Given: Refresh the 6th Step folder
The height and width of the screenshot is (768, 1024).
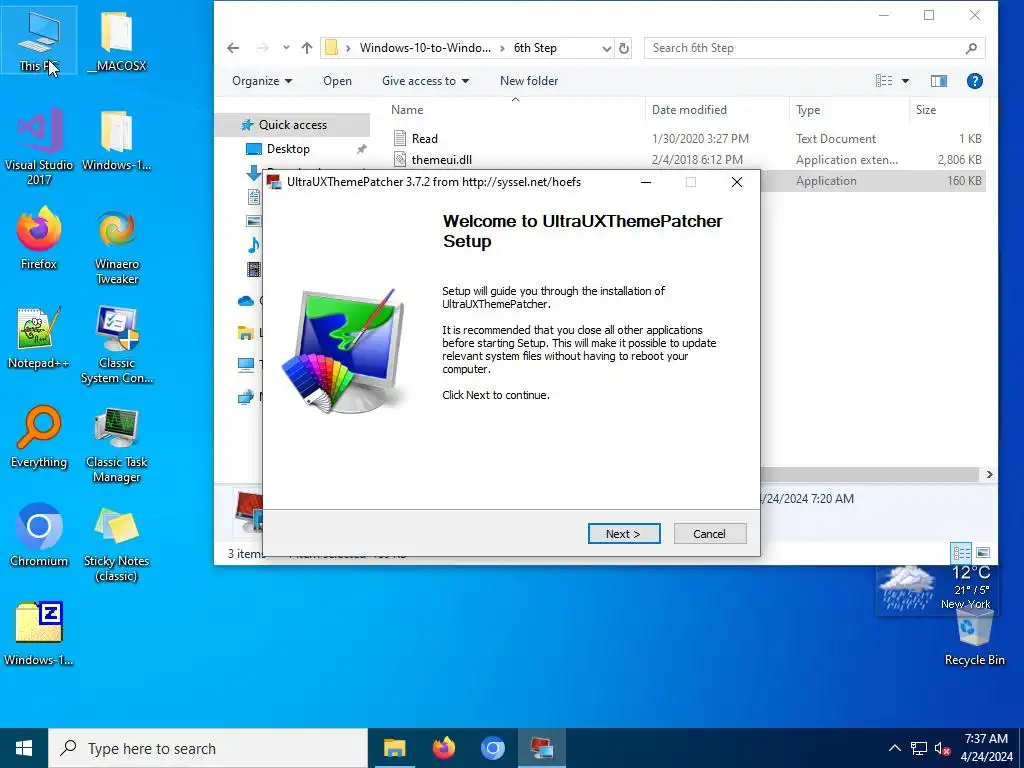Looking at the screenshot, I should point(624,48).
